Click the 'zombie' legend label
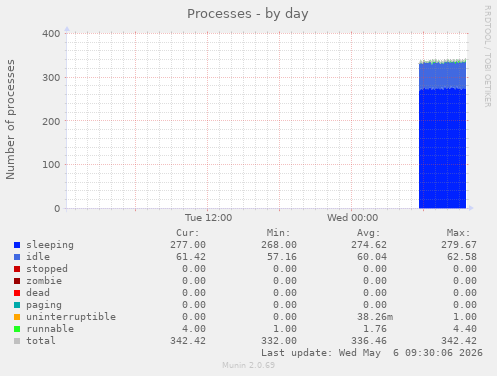 pyautogui.click(x=44, y=281)
